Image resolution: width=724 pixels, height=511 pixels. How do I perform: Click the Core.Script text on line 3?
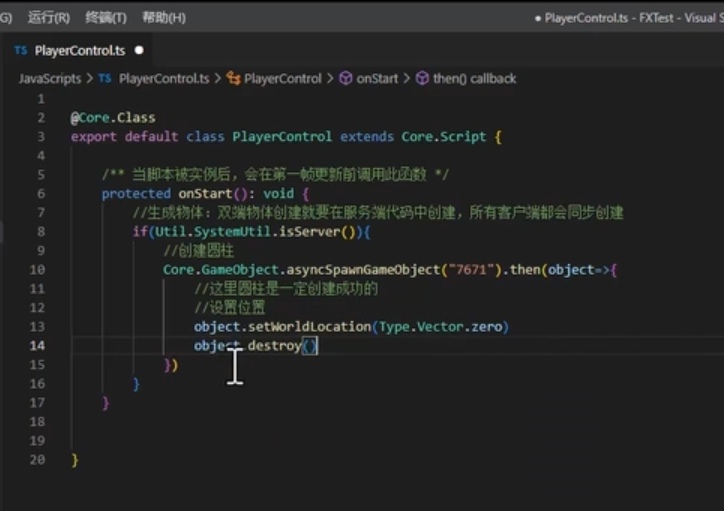[x=443, y=137]
